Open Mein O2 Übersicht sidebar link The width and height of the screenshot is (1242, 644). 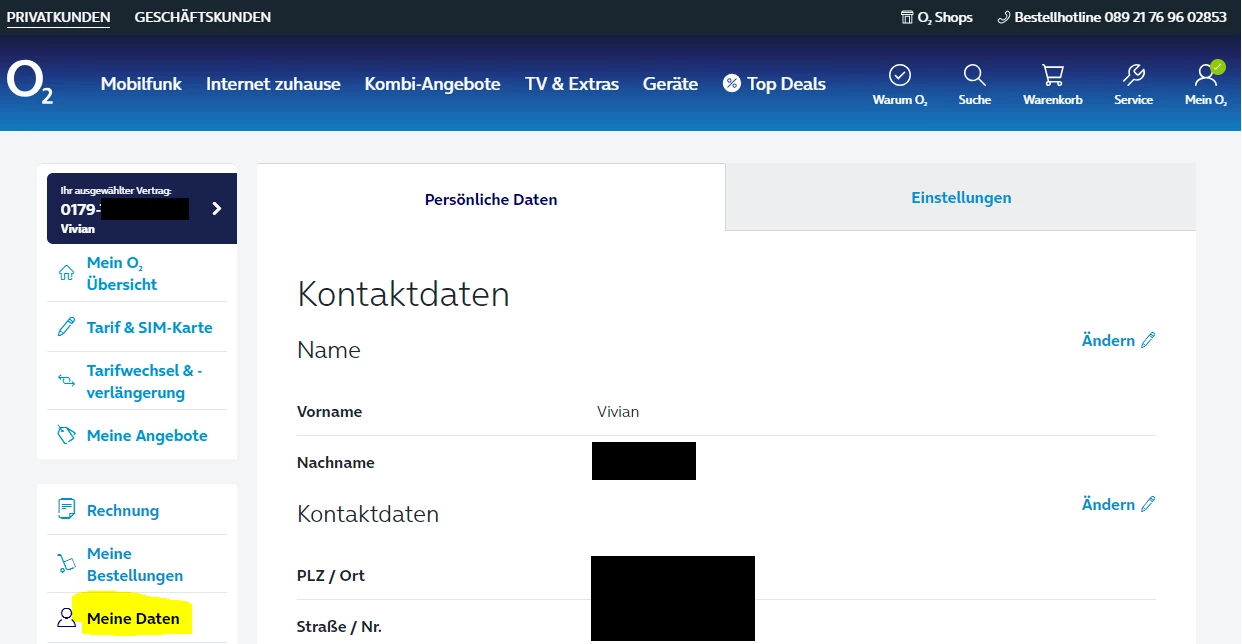tap(122, 273)
